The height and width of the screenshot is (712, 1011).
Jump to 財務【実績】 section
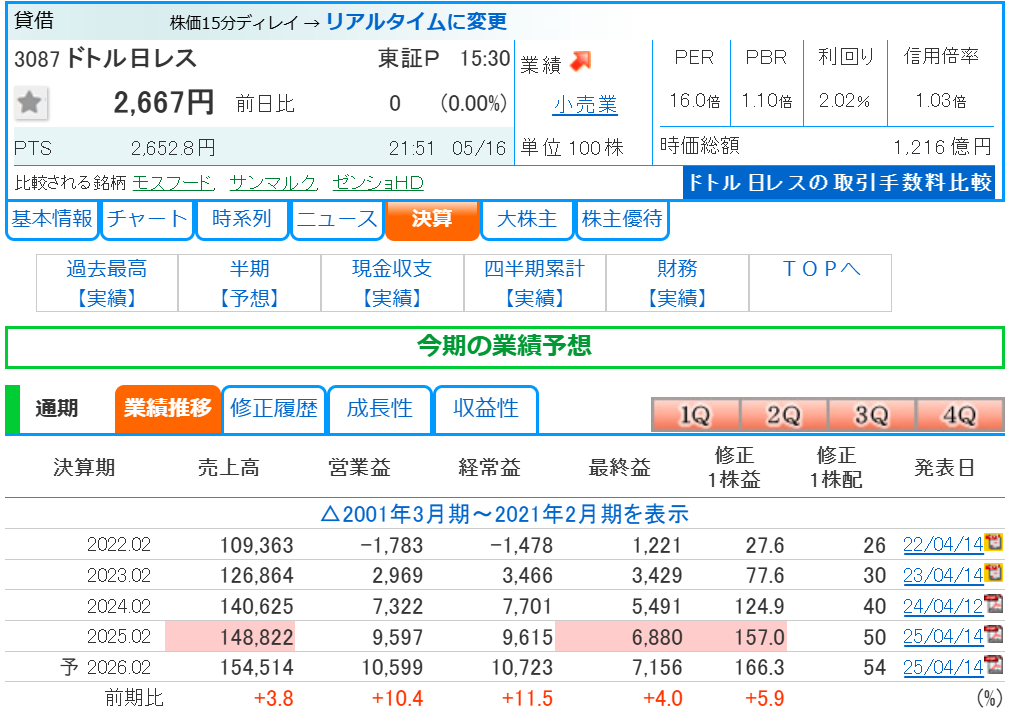pyautogui.click(x=677, y=283)
